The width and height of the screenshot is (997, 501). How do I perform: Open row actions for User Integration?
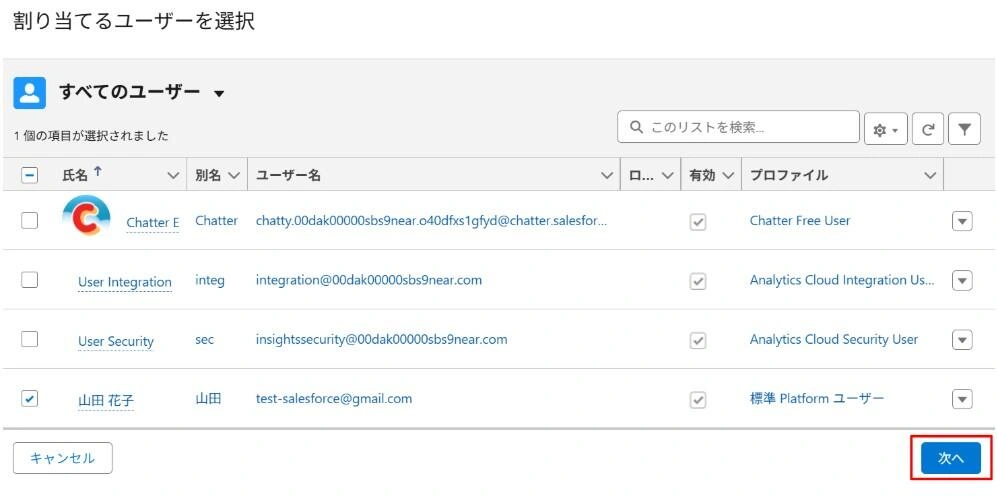(x=962, y=280)
